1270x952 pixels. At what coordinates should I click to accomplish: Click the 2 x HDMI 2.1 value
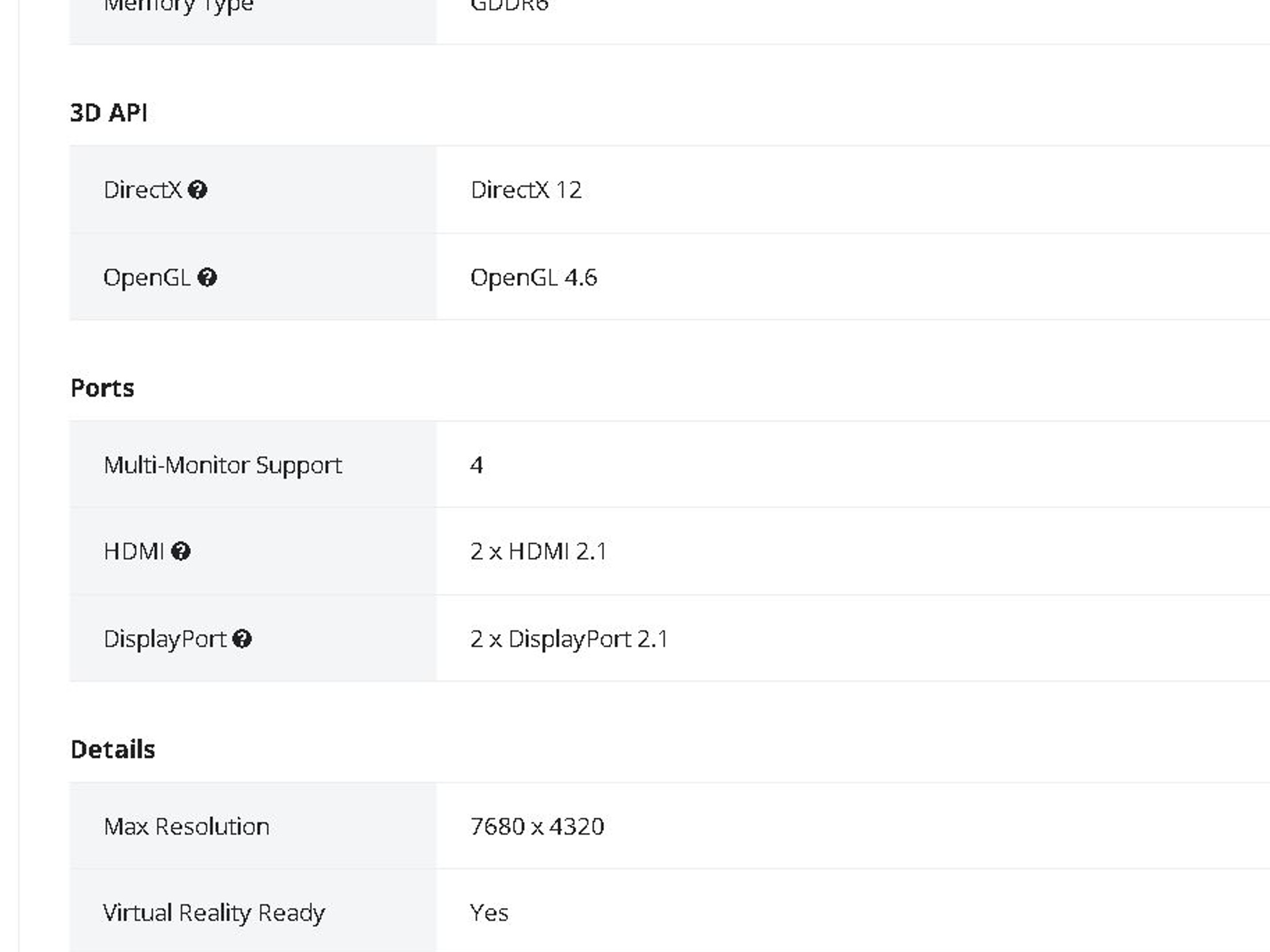pos(538,551)
